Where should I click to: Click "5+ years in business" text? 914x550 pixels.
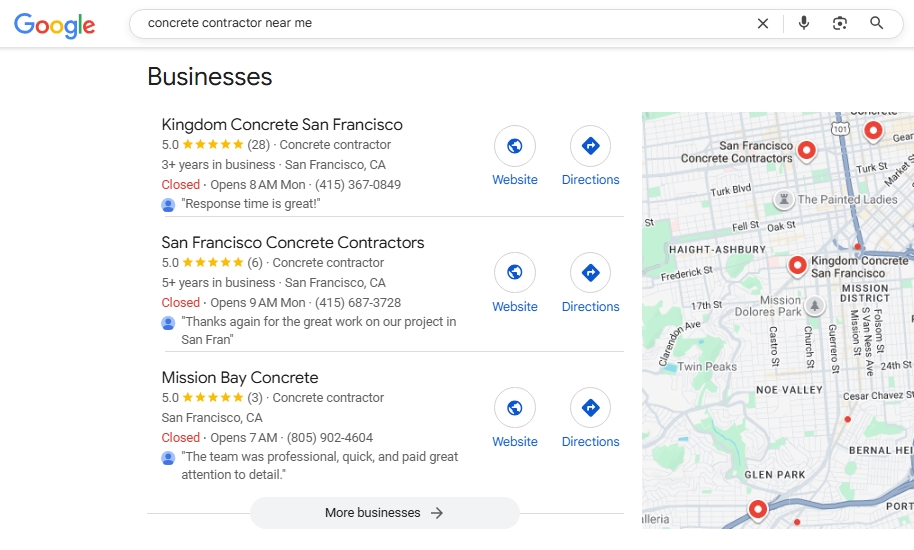pyautogui.click(x=218, y=283)
